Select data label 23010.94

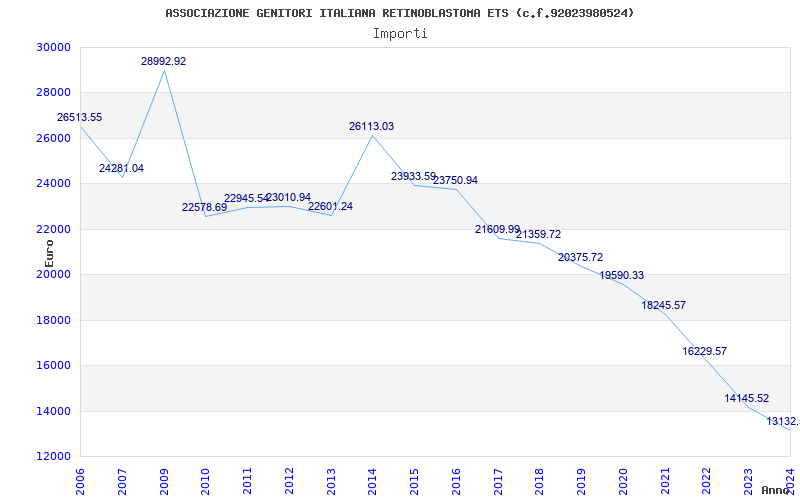click(289, 197)
